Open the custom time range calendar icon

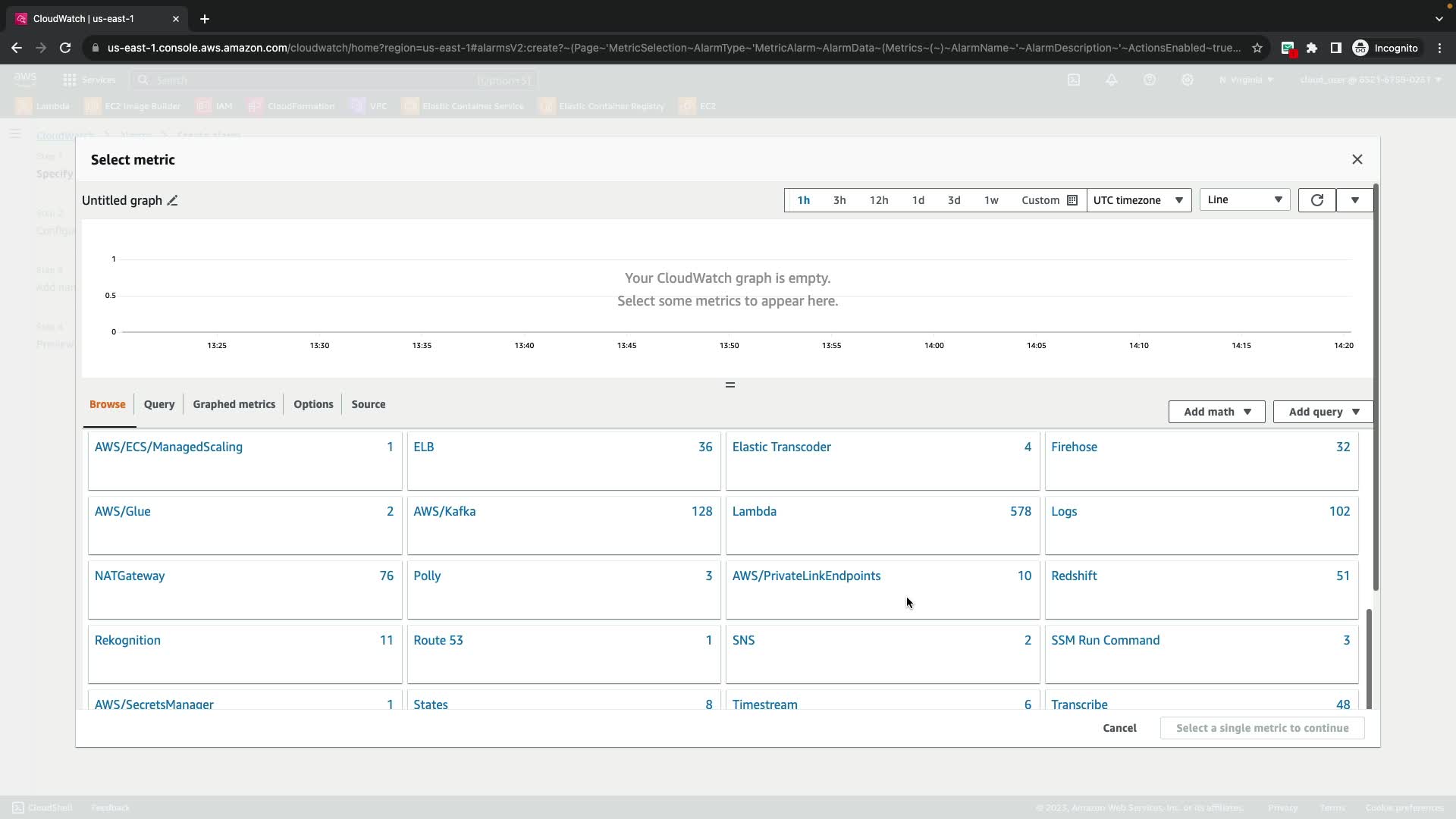pyautogui.click(x=1072, y=200)
